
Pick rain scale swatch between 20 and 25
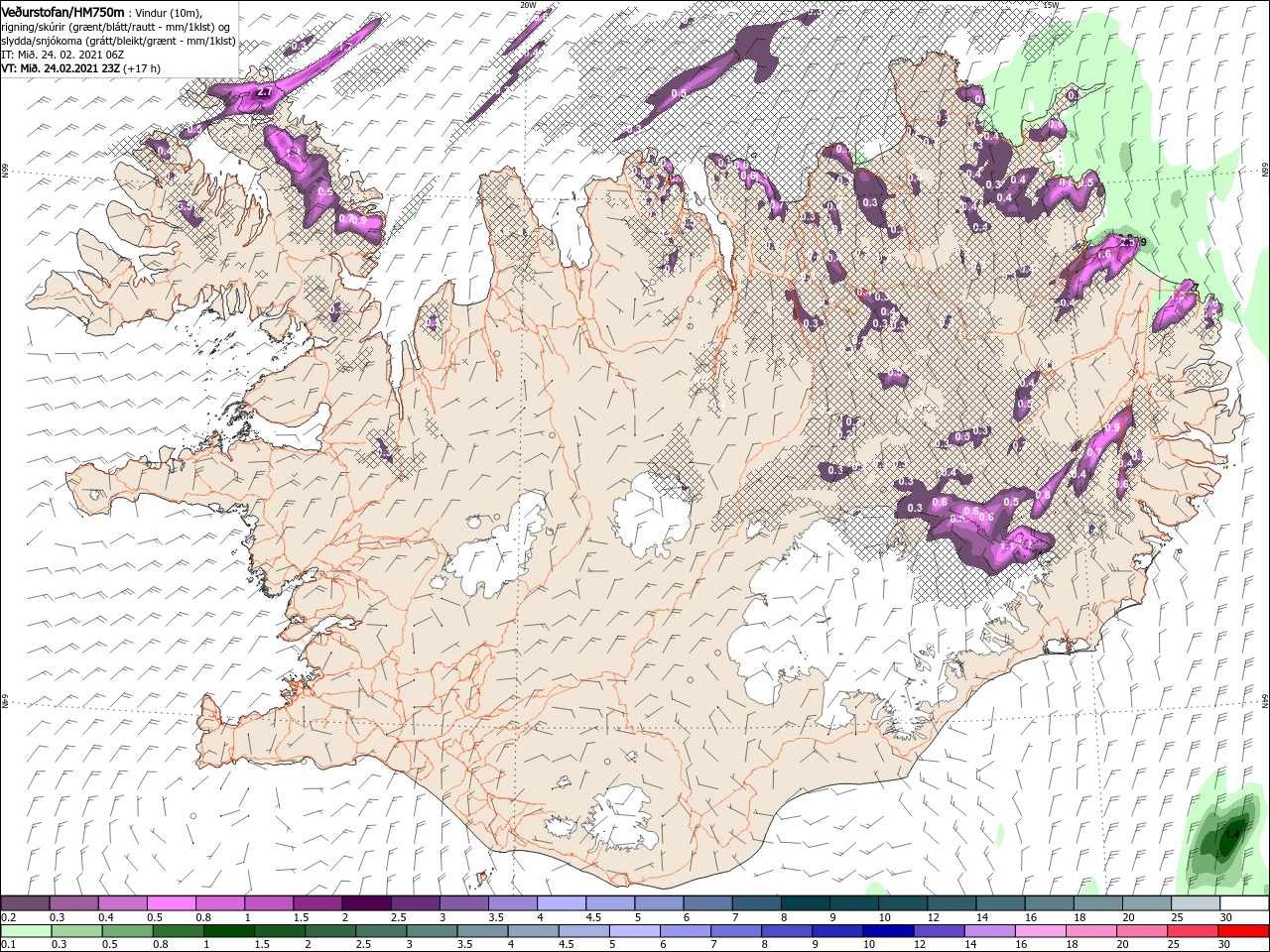1142,931
